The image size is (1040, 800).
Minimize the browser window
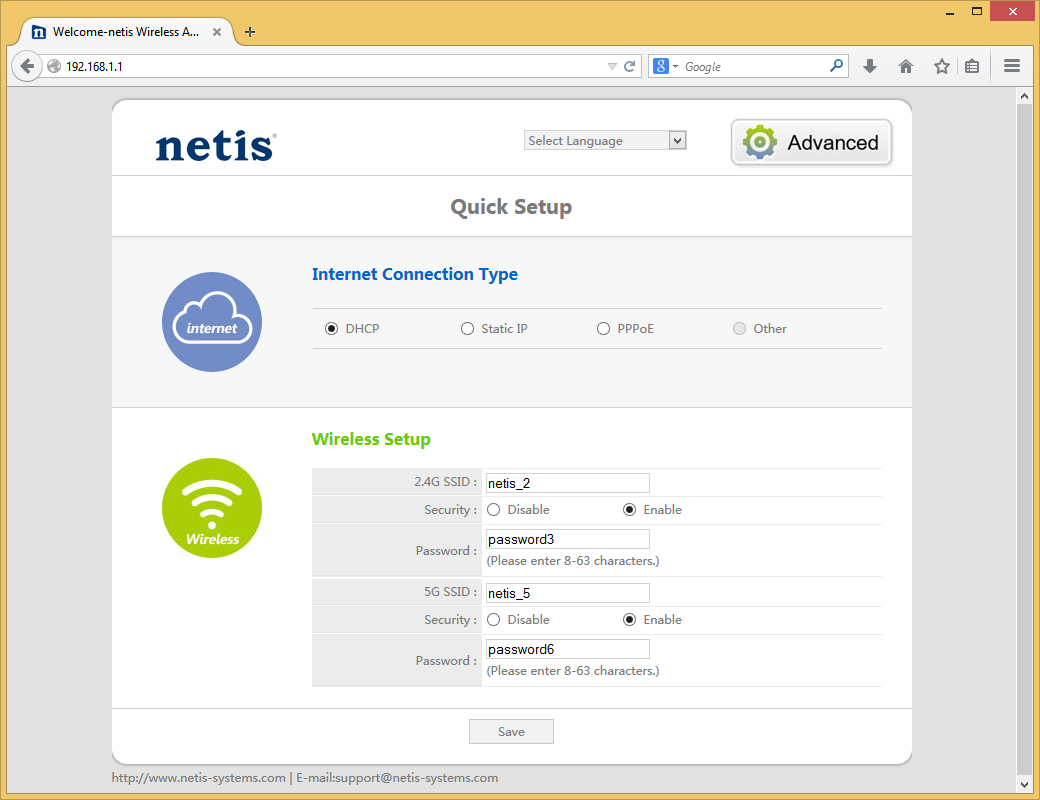tap(950, 11)
